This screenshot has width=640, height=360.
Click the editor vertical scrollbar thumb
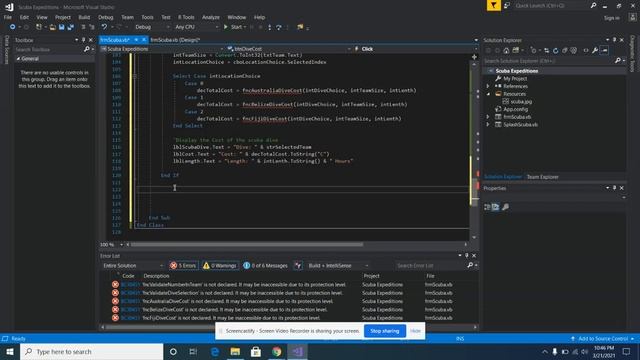(x=474, y=192)
